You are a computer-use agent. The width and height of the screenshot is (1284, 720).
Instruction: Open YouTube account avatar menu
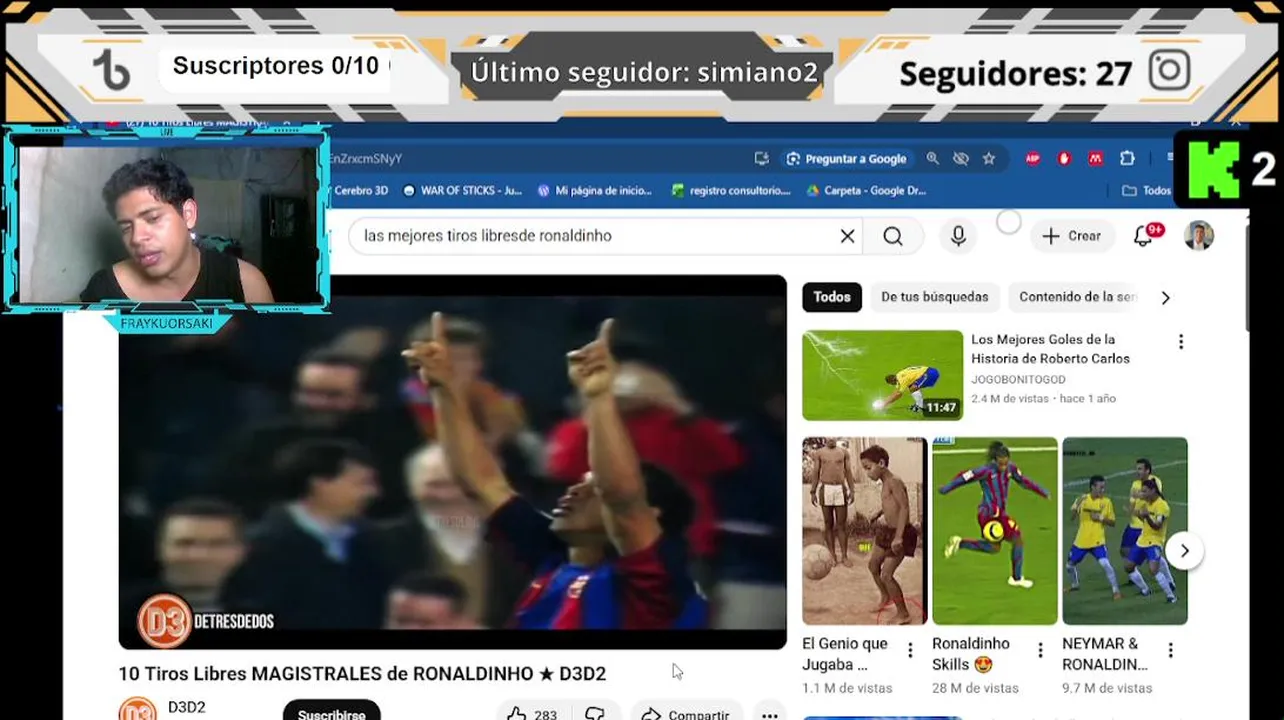pos(1199,236)
